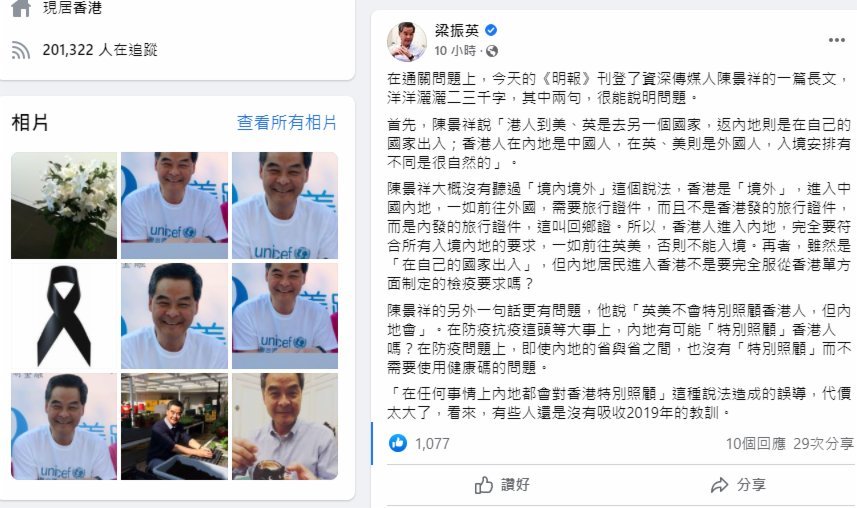Open the three-dot post options menu
The width and height of the screenshot is (857, 508).
[x=836, y=40]
